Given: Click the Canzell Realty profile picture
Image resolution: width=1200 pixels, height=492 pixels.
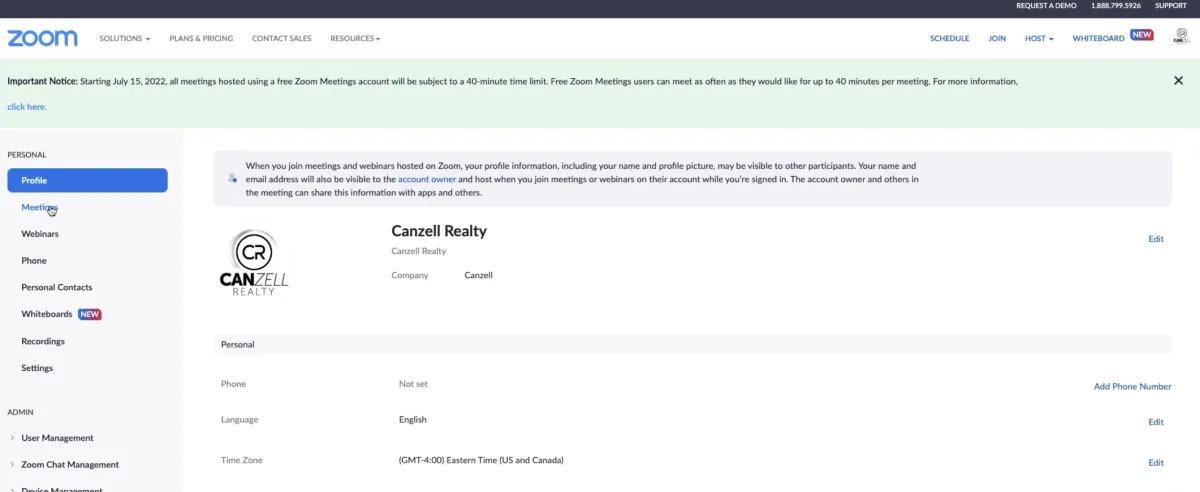Looking at the screenshot, I should 254,263.
